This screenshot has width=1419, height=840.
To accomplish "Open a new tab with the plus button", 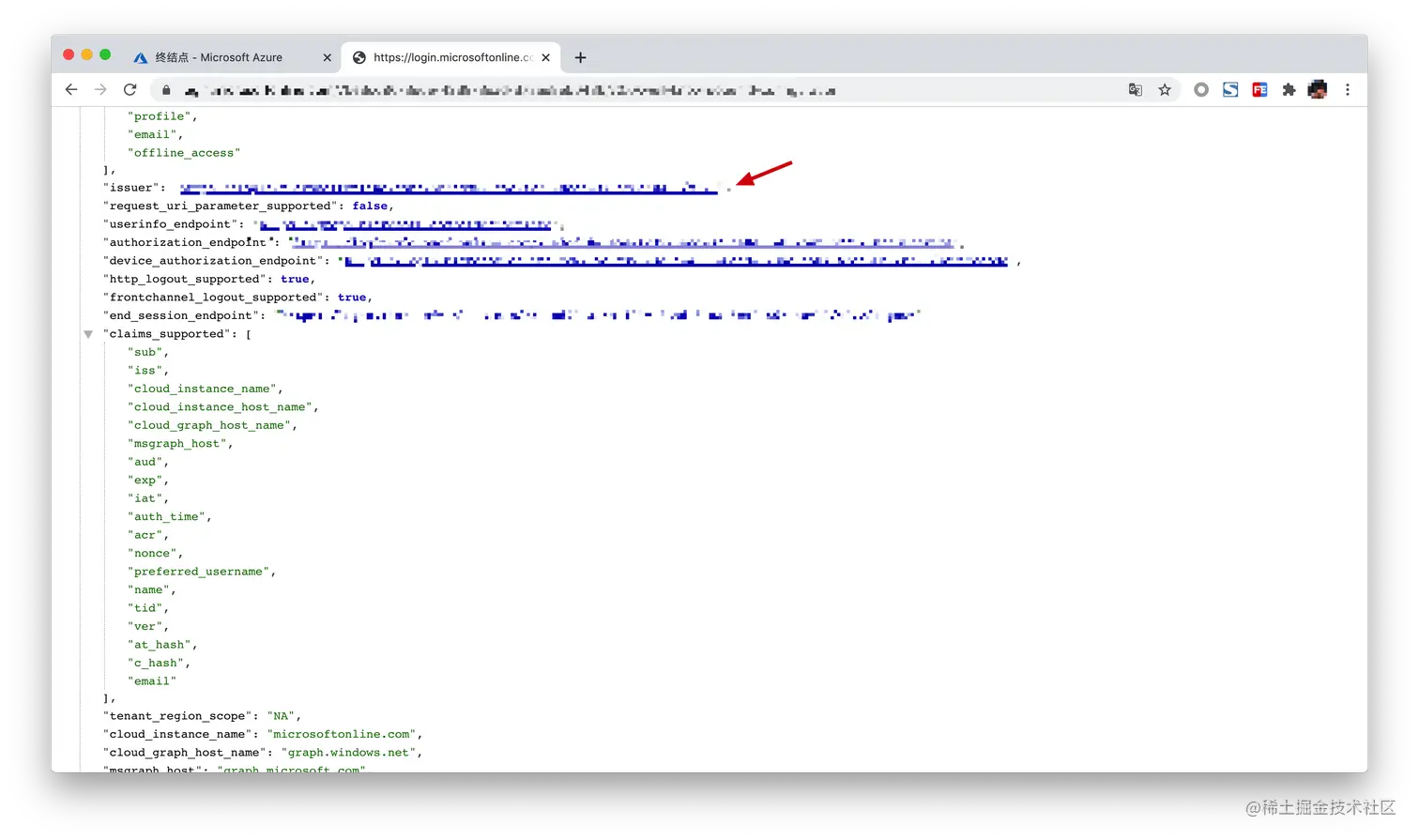I will [x=580, y=57].
